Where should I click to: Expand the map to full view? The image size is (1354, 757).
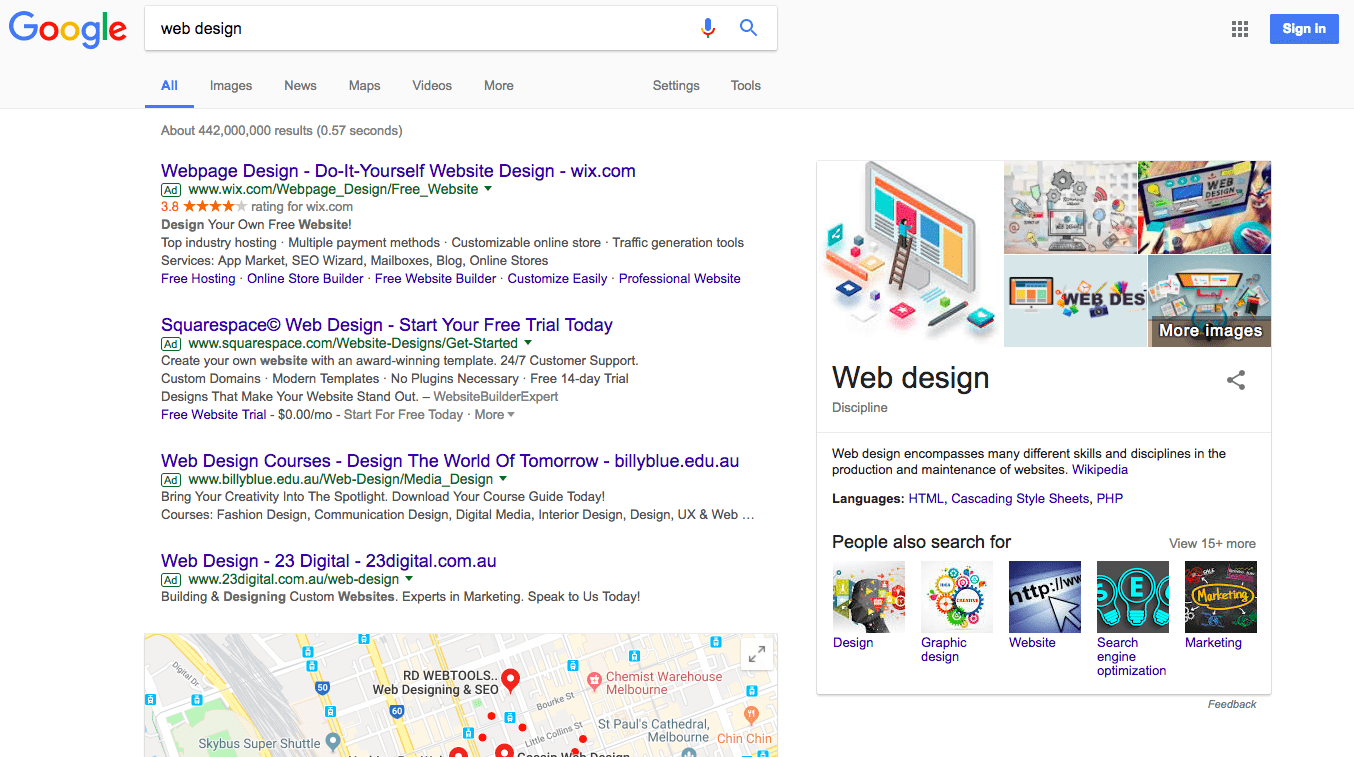(757, 654)
